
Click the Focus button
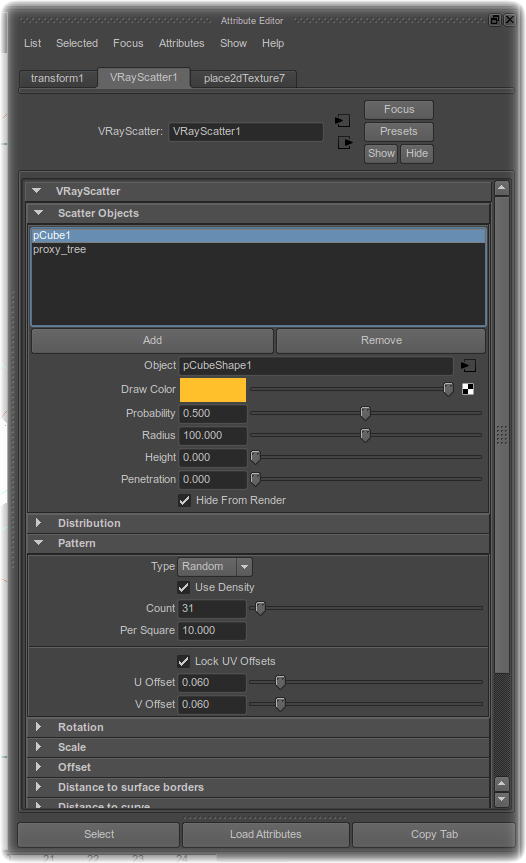click(399, 110)
